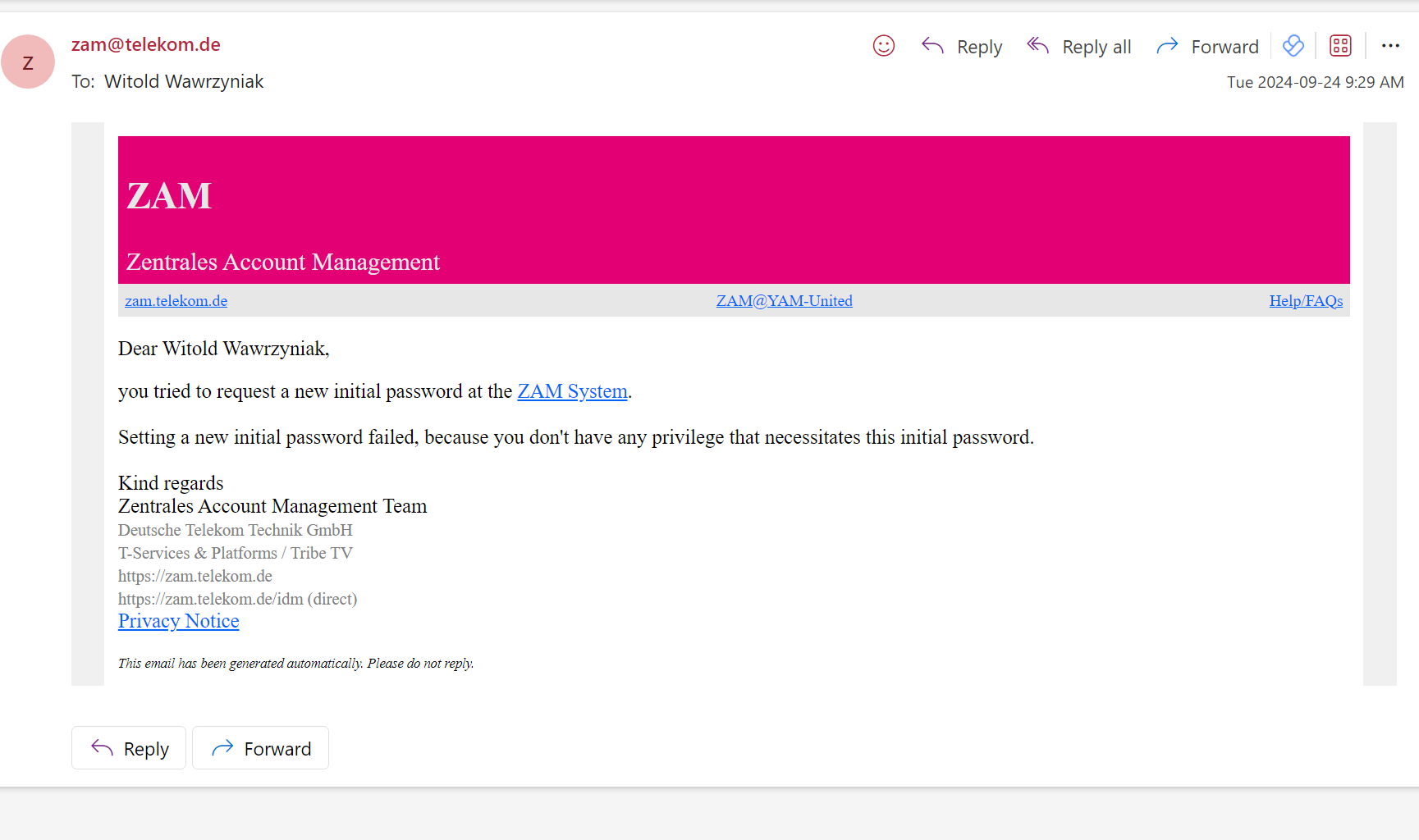
Task: Click the https://zam.telekom.de signature line
Action: pyautogui.click(x=195, y=576)
